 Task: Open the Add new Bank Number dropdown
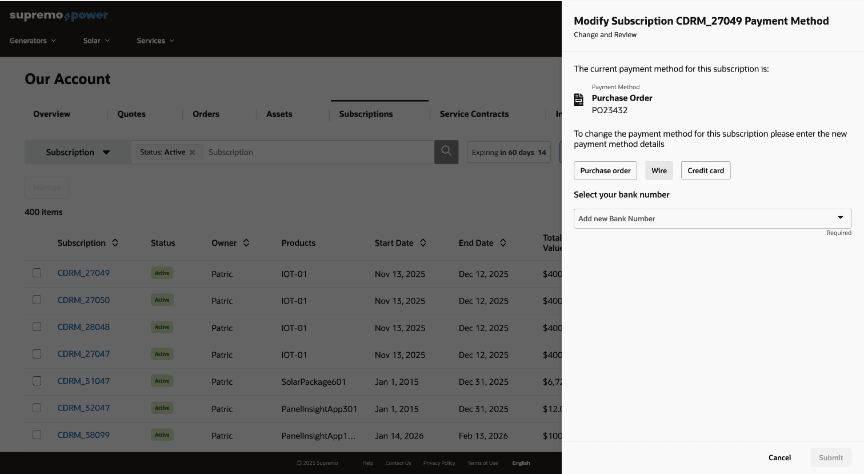coord(712,218)
